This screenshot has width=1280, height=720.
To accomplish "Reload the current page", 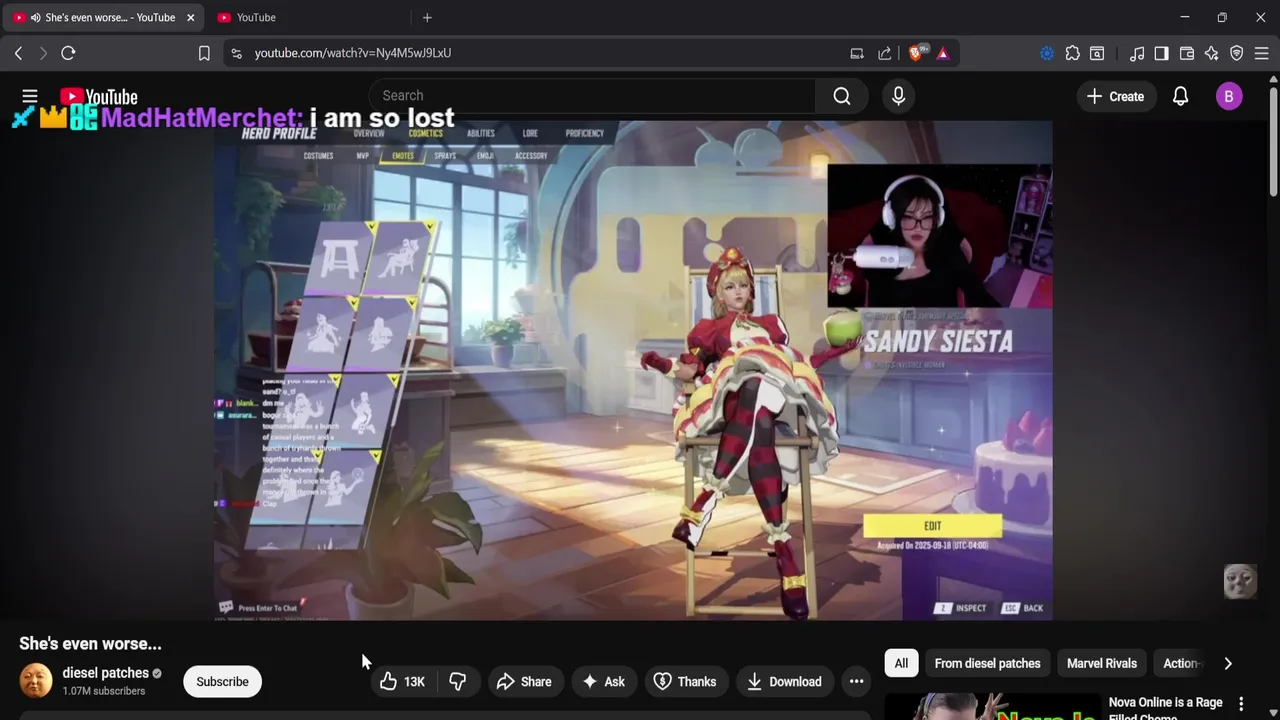I will coord(68,53).
